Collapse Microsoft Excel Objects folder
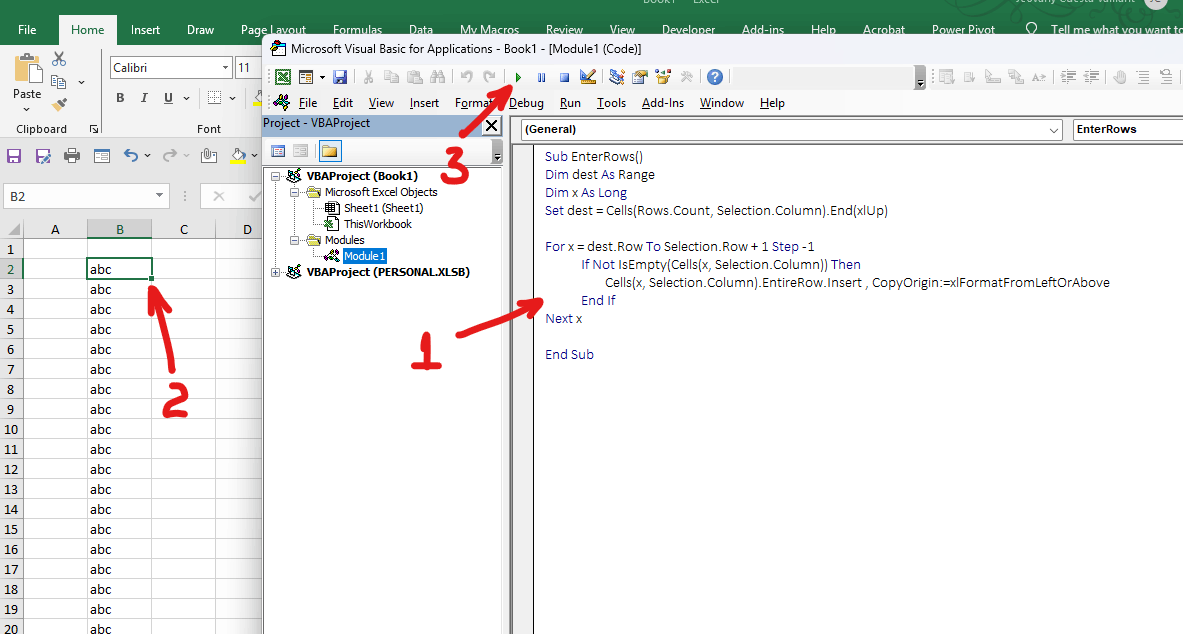 click(x=294, y=192)
